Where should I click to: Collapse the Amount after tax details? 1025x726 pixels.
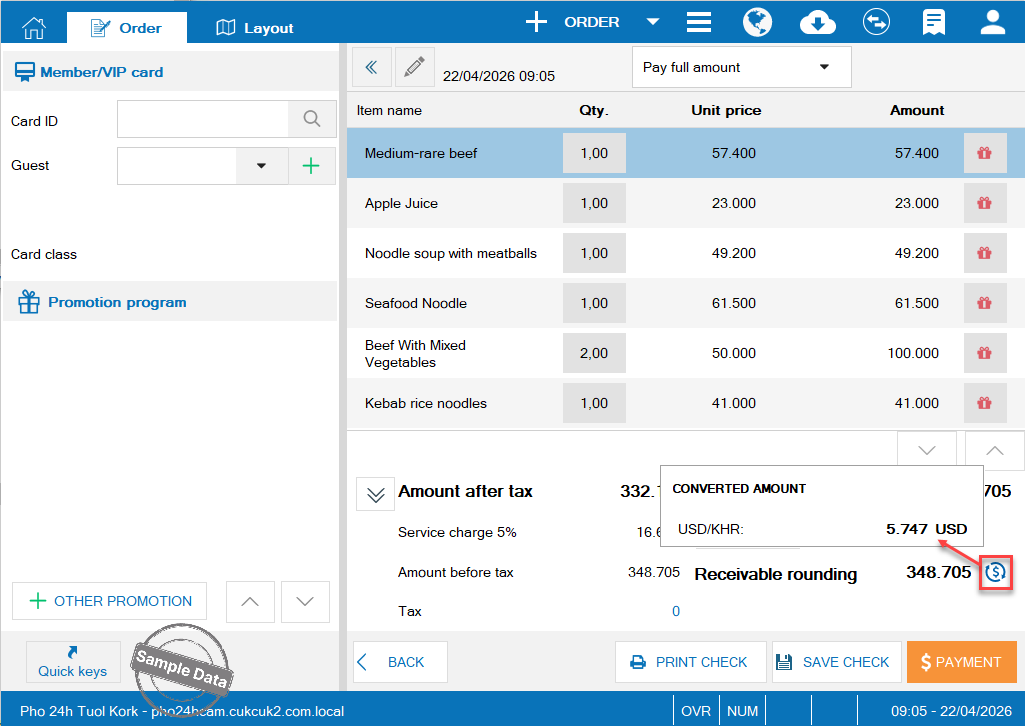[375, 494]
